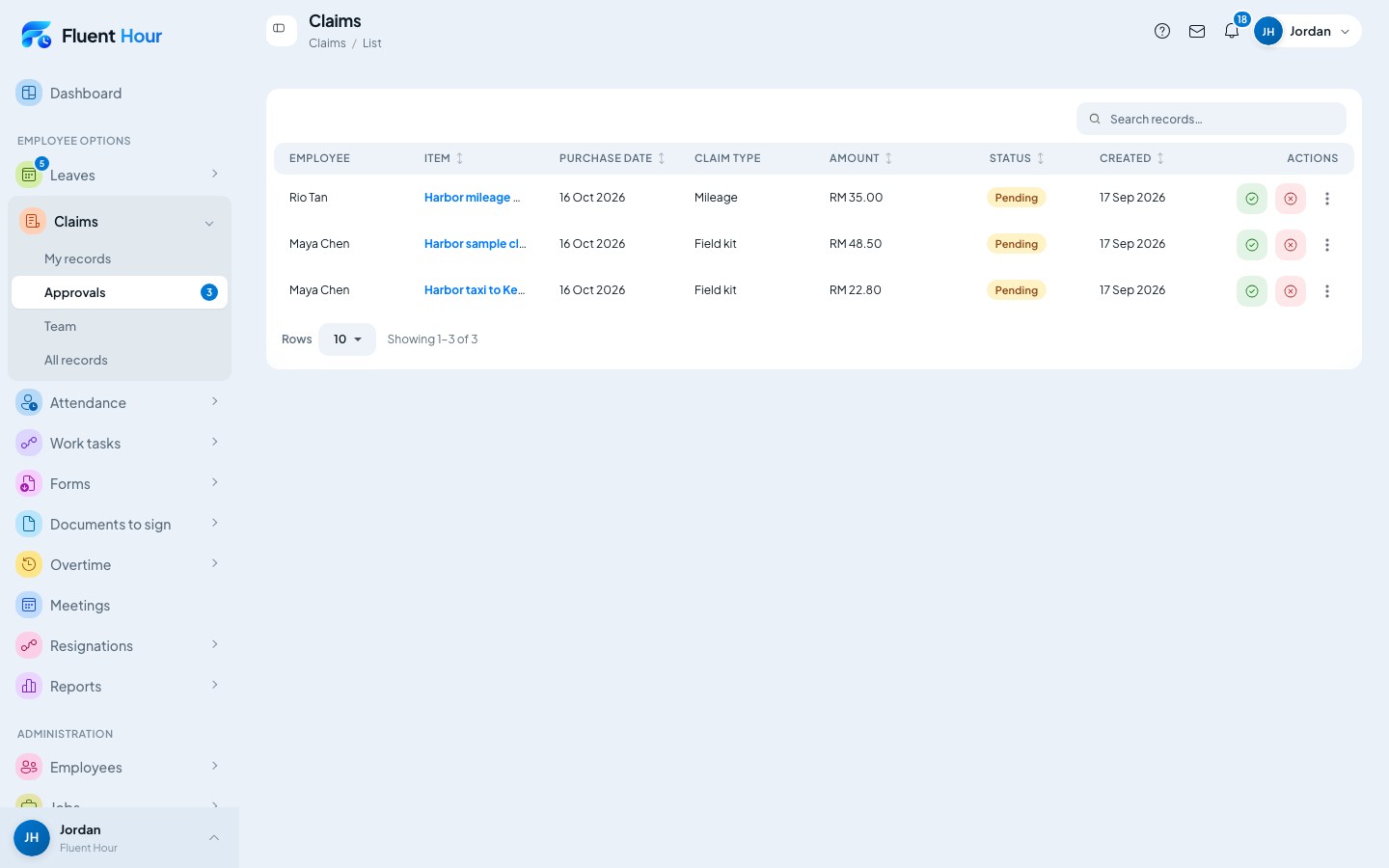Sort table by Created column
The image size is (1389, 868).
click(1131, 158)
